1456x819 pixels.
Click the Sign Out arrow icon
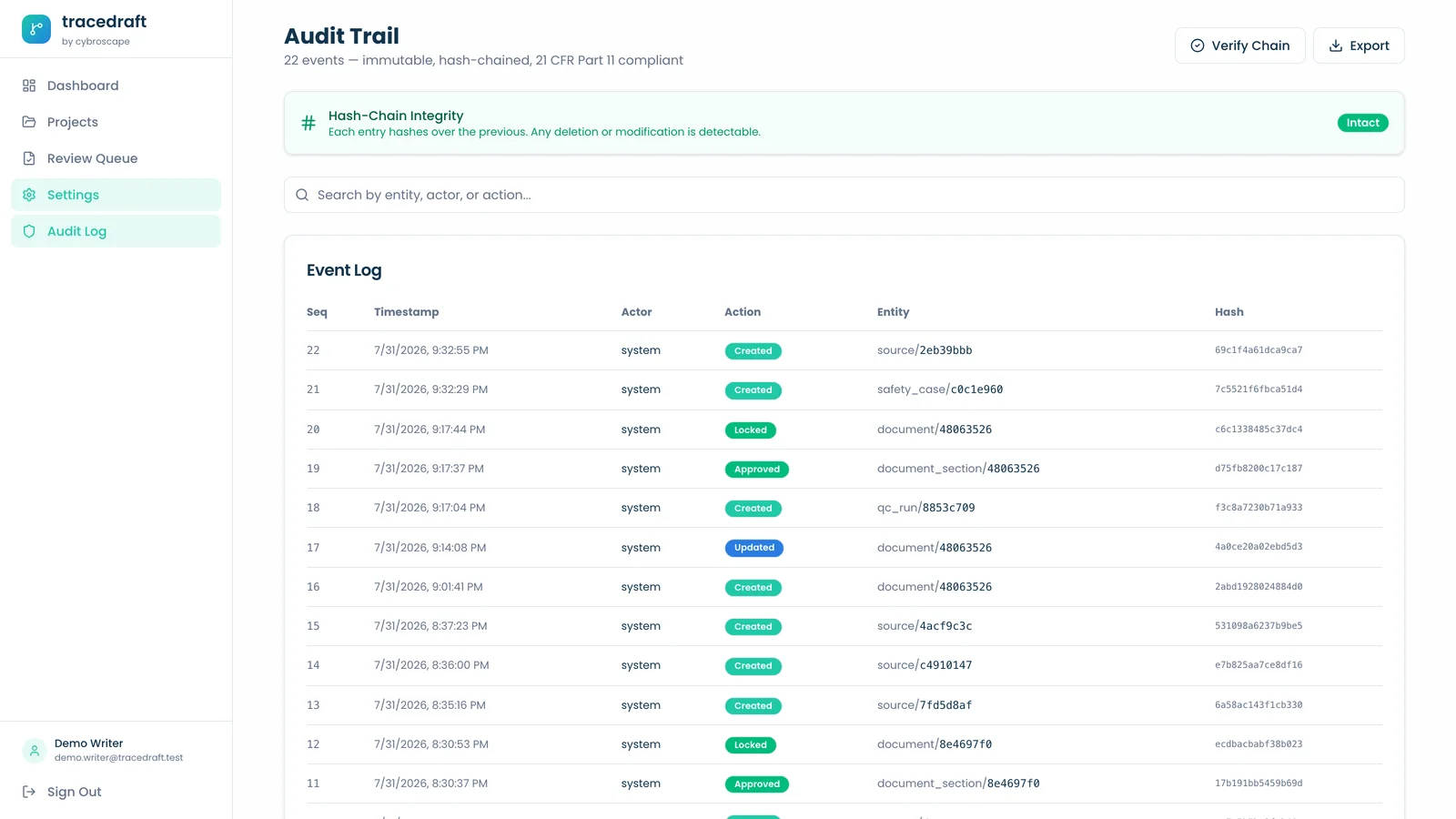tap(29, 792)
